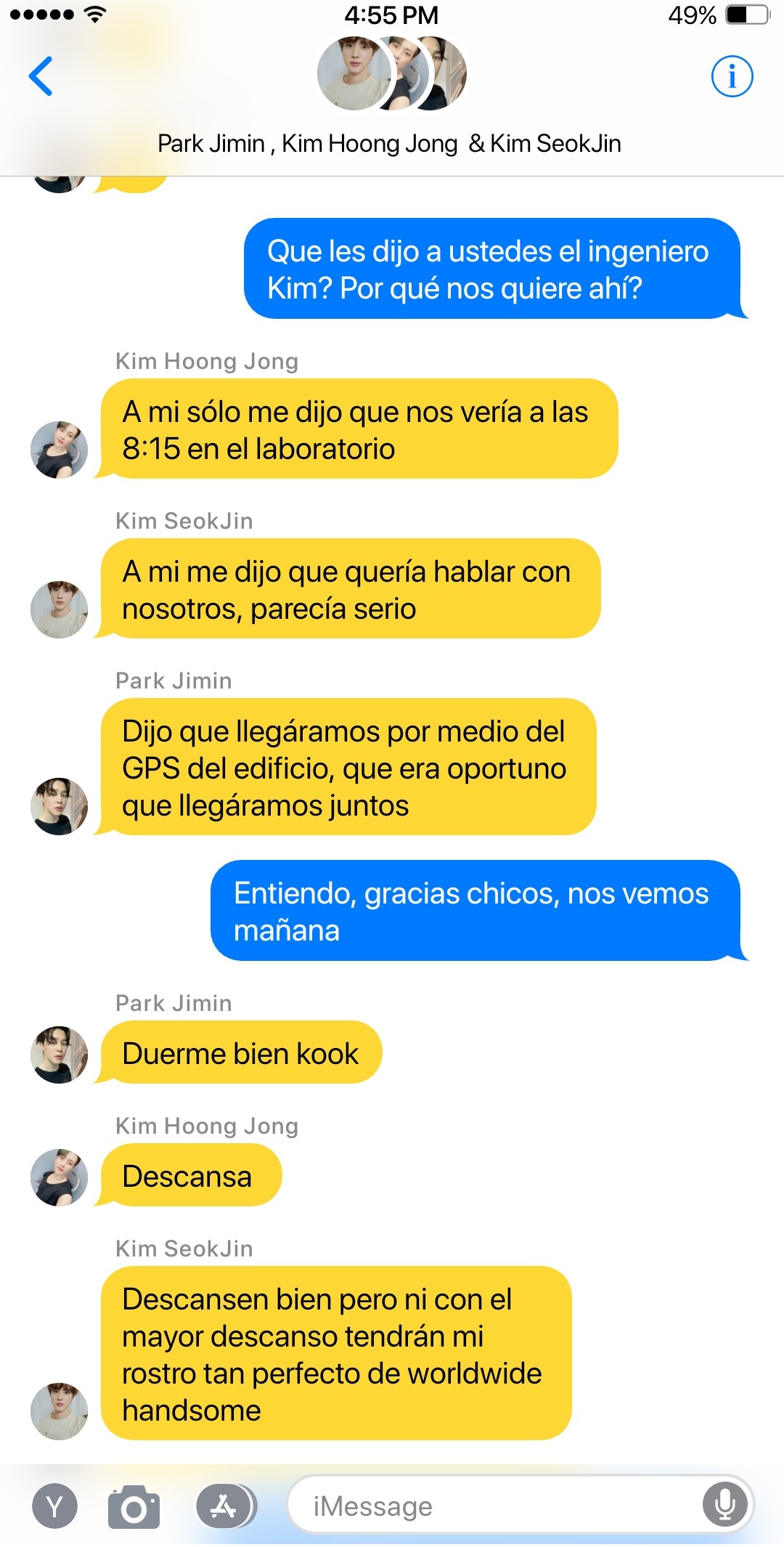The image size is (784, 1547).
Task: Open the App Store apps icon
Action: 225,1506
